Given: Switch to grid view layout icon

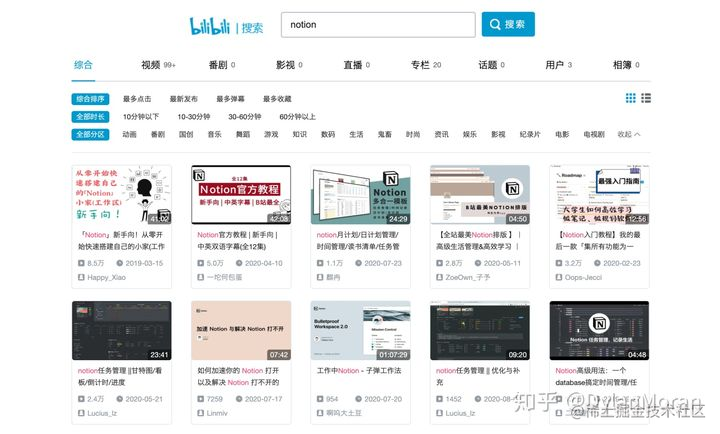Looking at the screenshot, I should [x=630, y=98].
